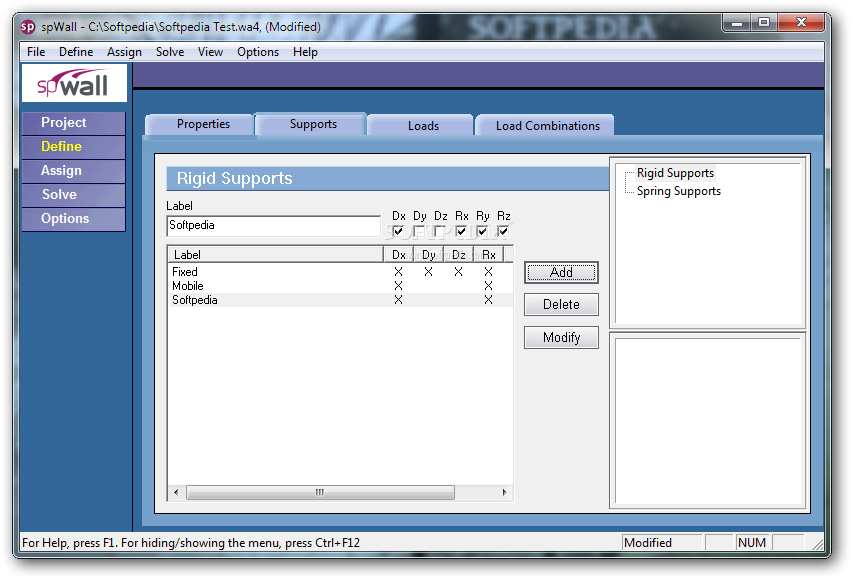Select Rigid Supports in the tree

point(675,173)
